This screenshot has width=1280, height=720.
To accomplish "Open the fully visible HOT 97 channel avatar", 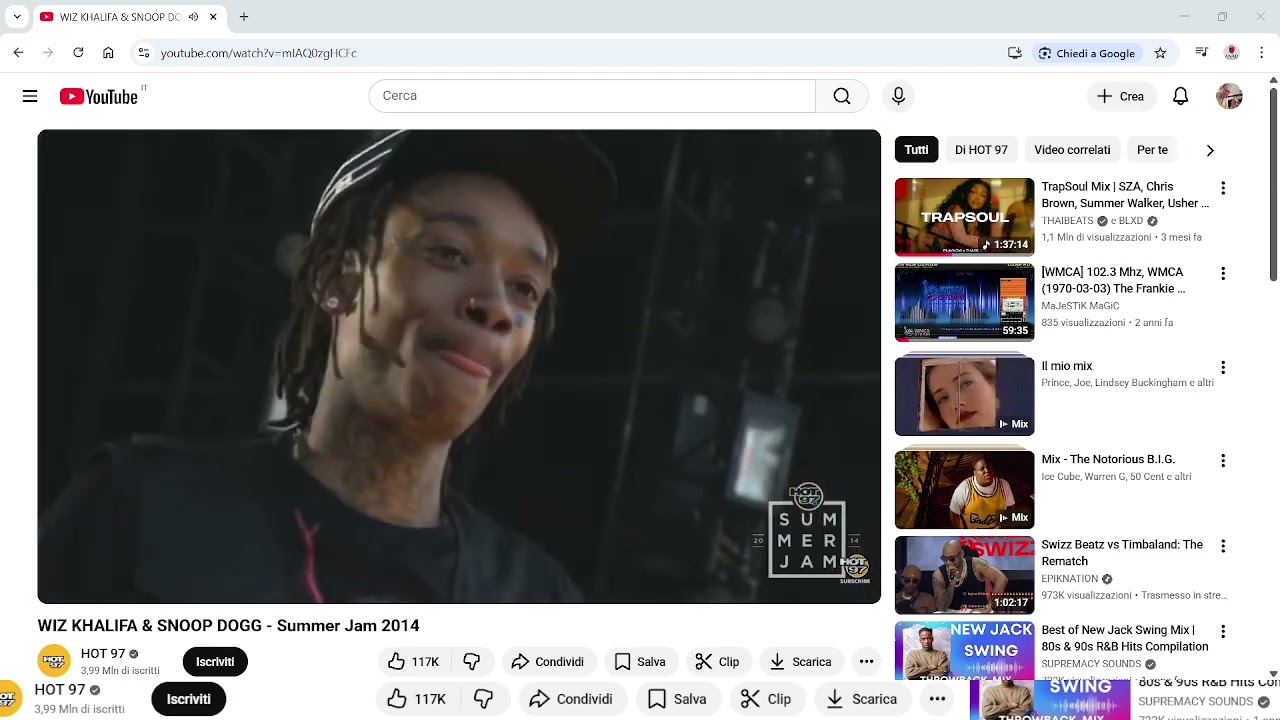I will pos(54,661).
